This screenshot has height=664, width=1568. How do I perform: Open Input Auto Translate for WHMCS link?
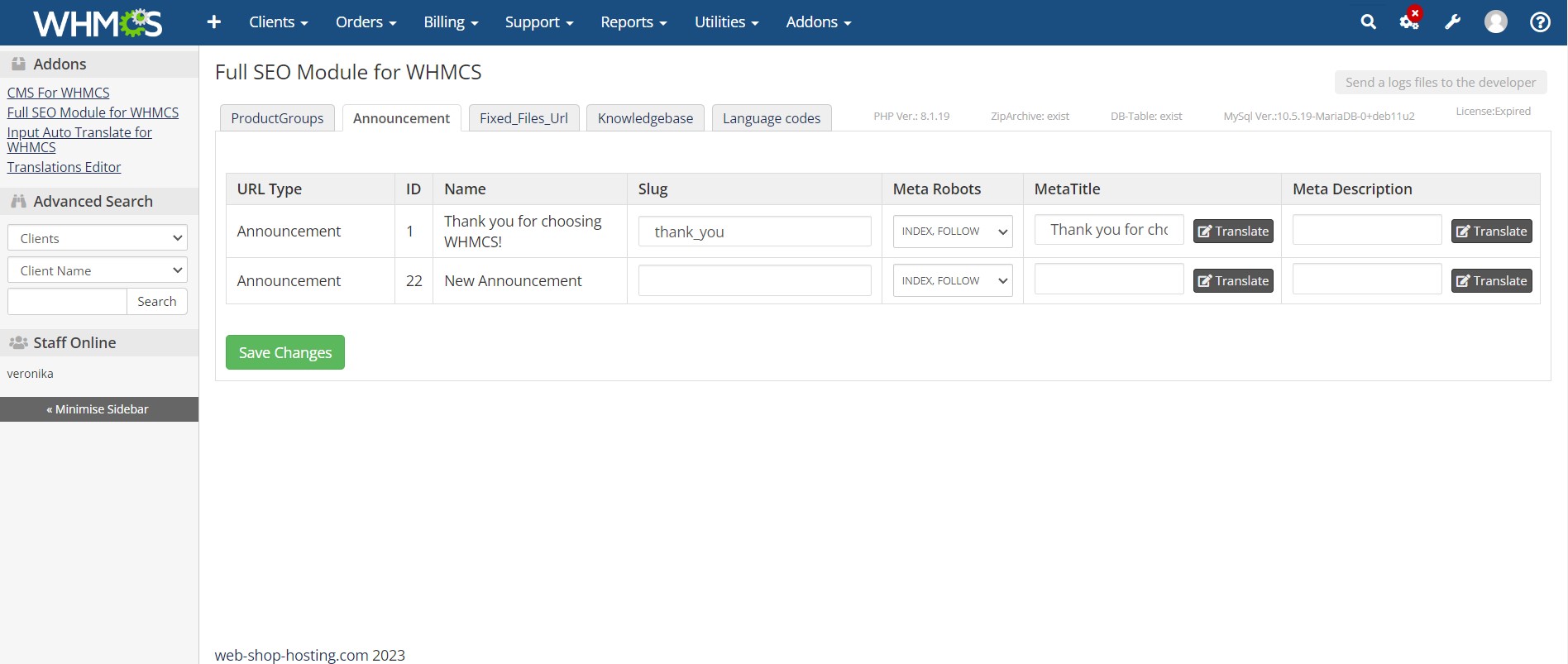click(79, 140)
